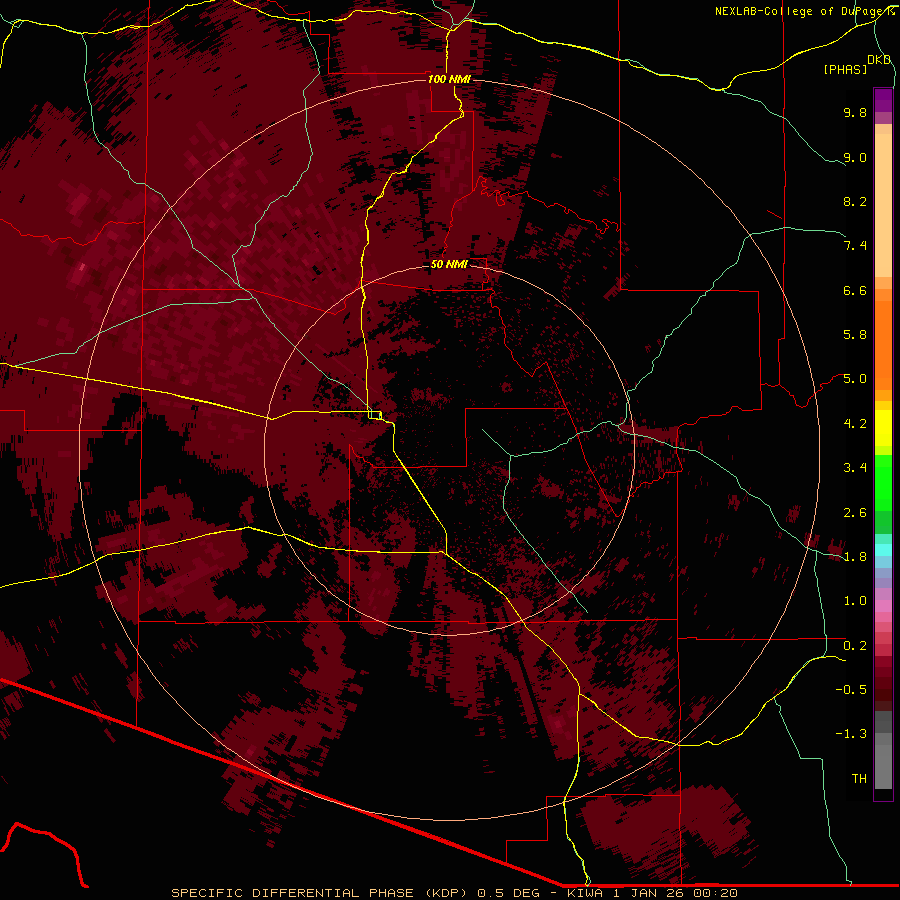Click the 1.8 legend value
900x900 pixels.
click(855, 557)
